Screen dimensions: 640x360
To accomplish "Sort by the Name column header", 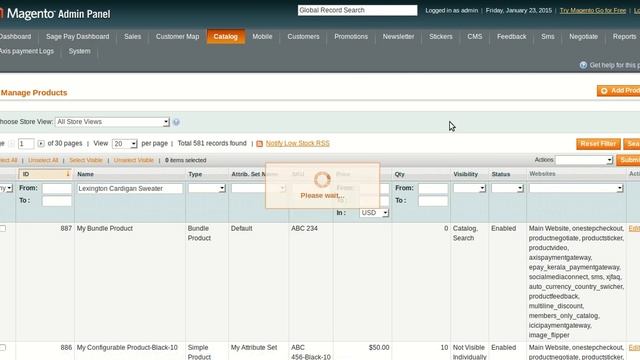I will 86,174.
